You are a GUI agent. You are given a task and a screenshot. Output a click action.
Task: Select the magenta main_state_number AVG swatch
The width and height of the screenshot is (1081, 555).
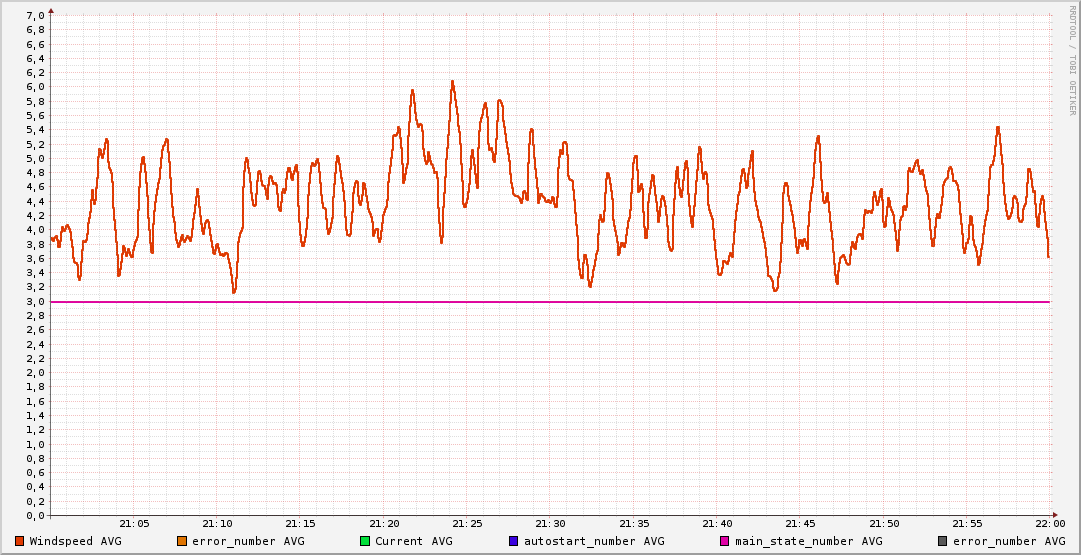[x=725, y=541]
